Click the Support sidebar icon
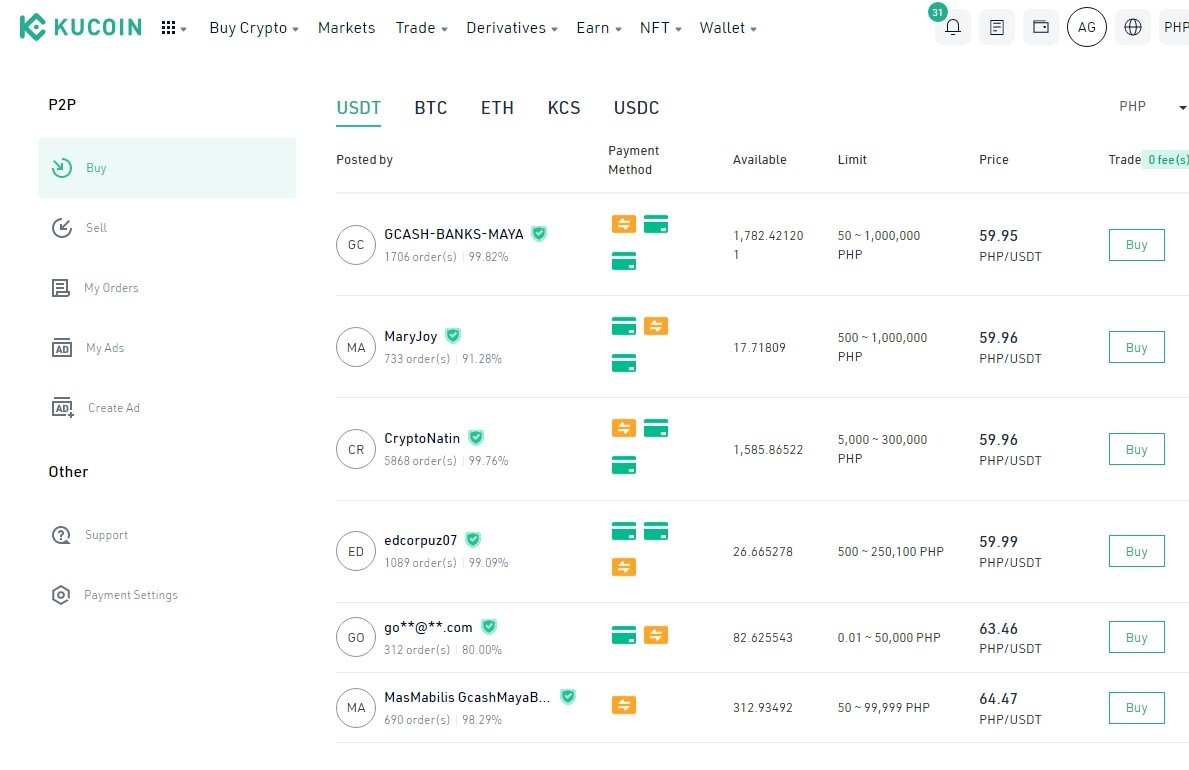 click(x=61, y=535)
